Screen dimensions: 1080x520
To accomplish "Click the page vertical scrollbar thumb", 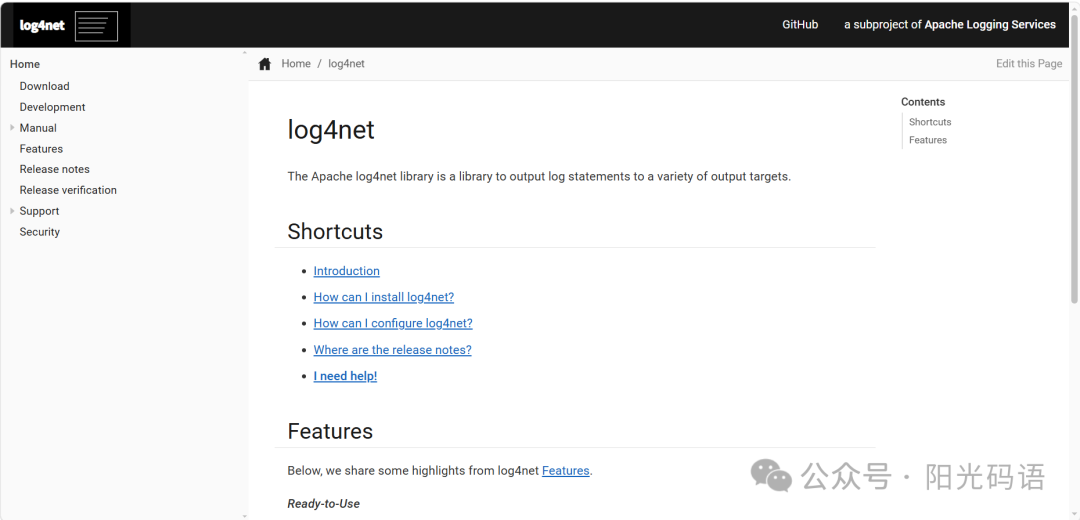I will (1074, 176).
